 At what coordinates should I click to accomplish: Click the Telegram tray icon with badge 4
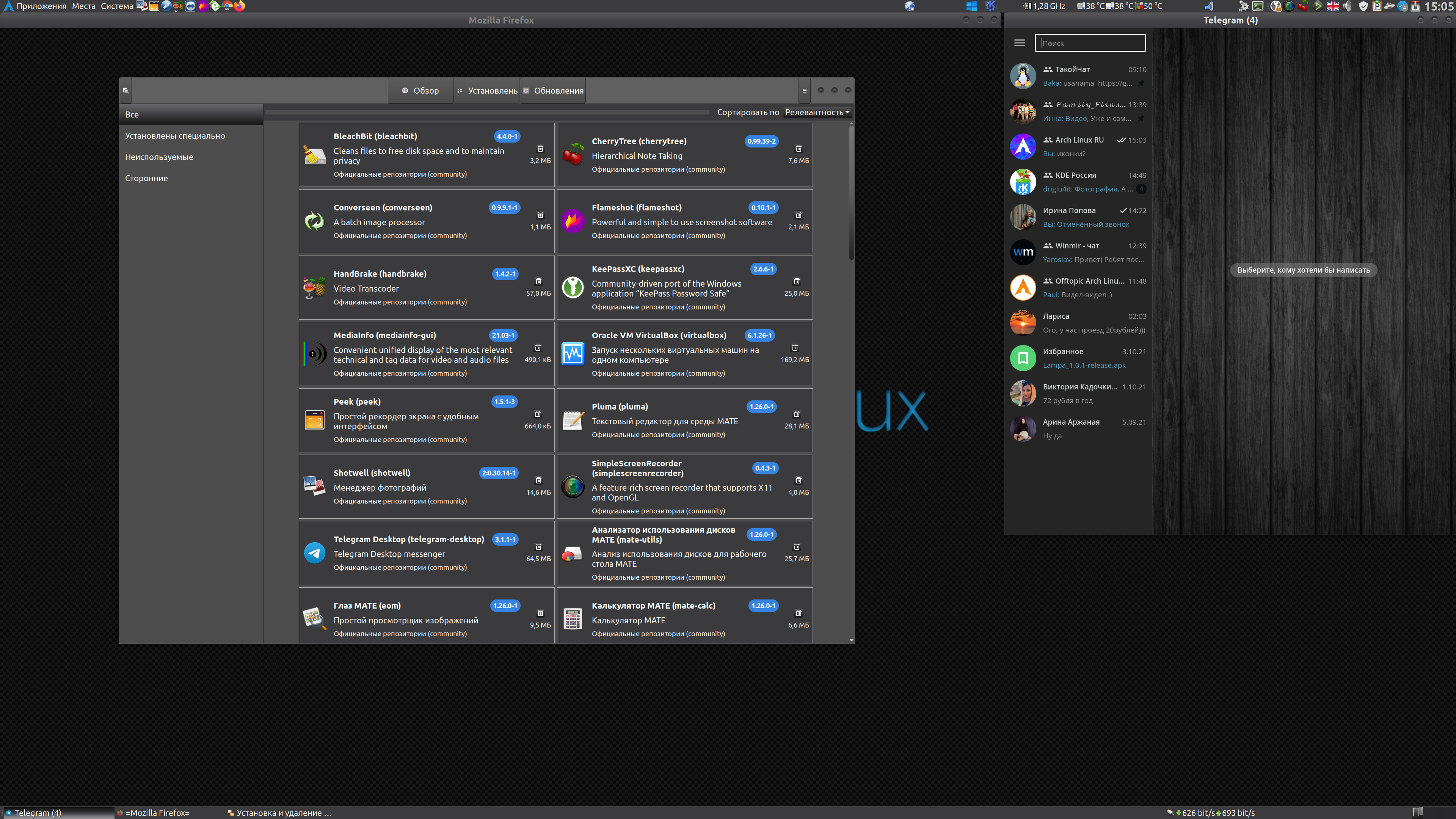click(x=1403, y=6)
